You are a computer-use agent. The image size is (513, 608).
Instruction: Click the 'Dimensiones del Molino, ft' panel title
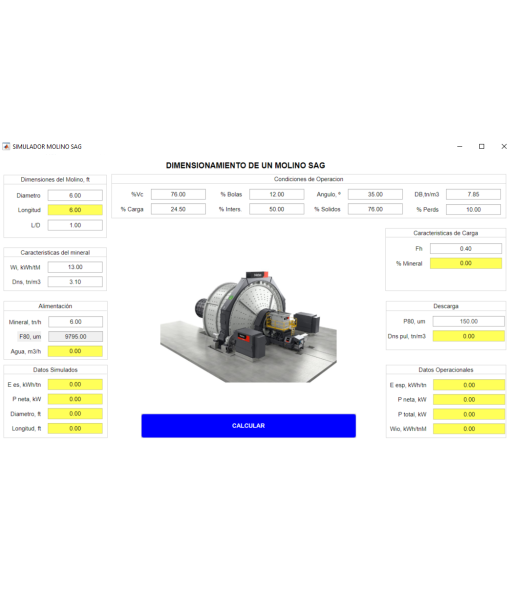pos(55,180)
